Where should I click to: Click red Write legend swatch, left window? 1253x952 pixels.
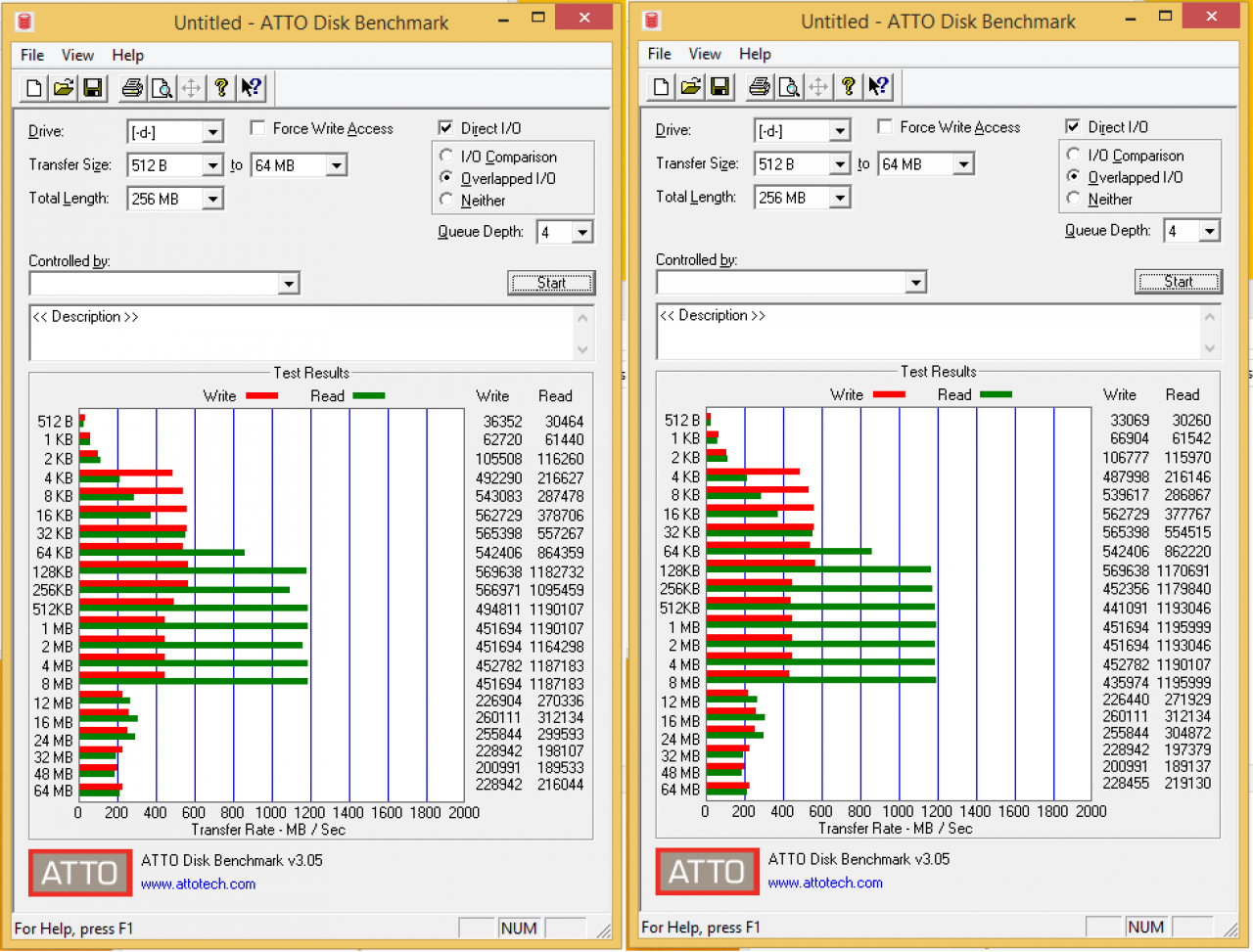pos(262,395)
